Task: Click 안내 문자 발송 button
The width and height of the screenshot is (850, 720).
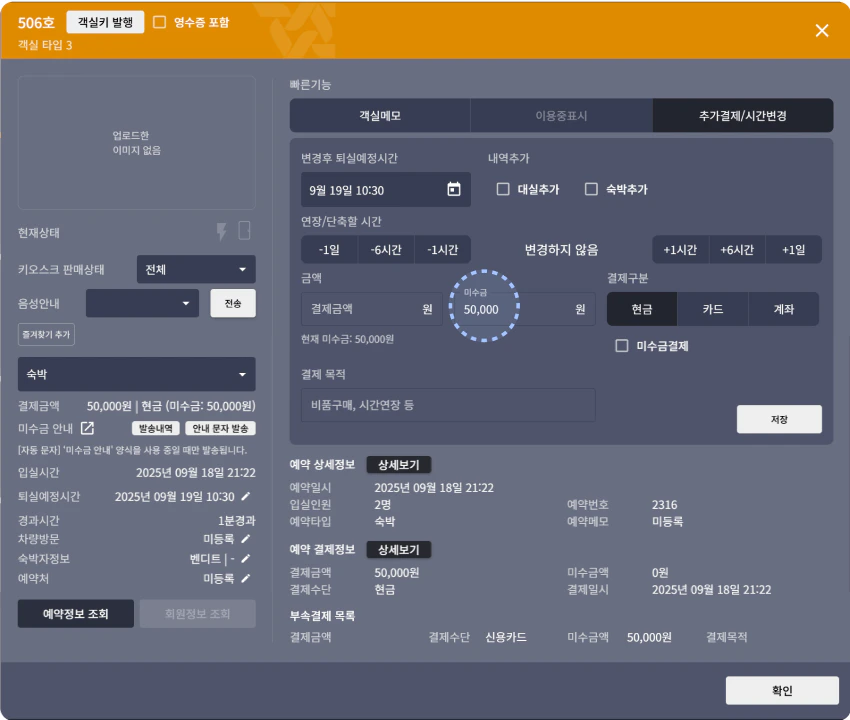Action: (x=221, y=428)
